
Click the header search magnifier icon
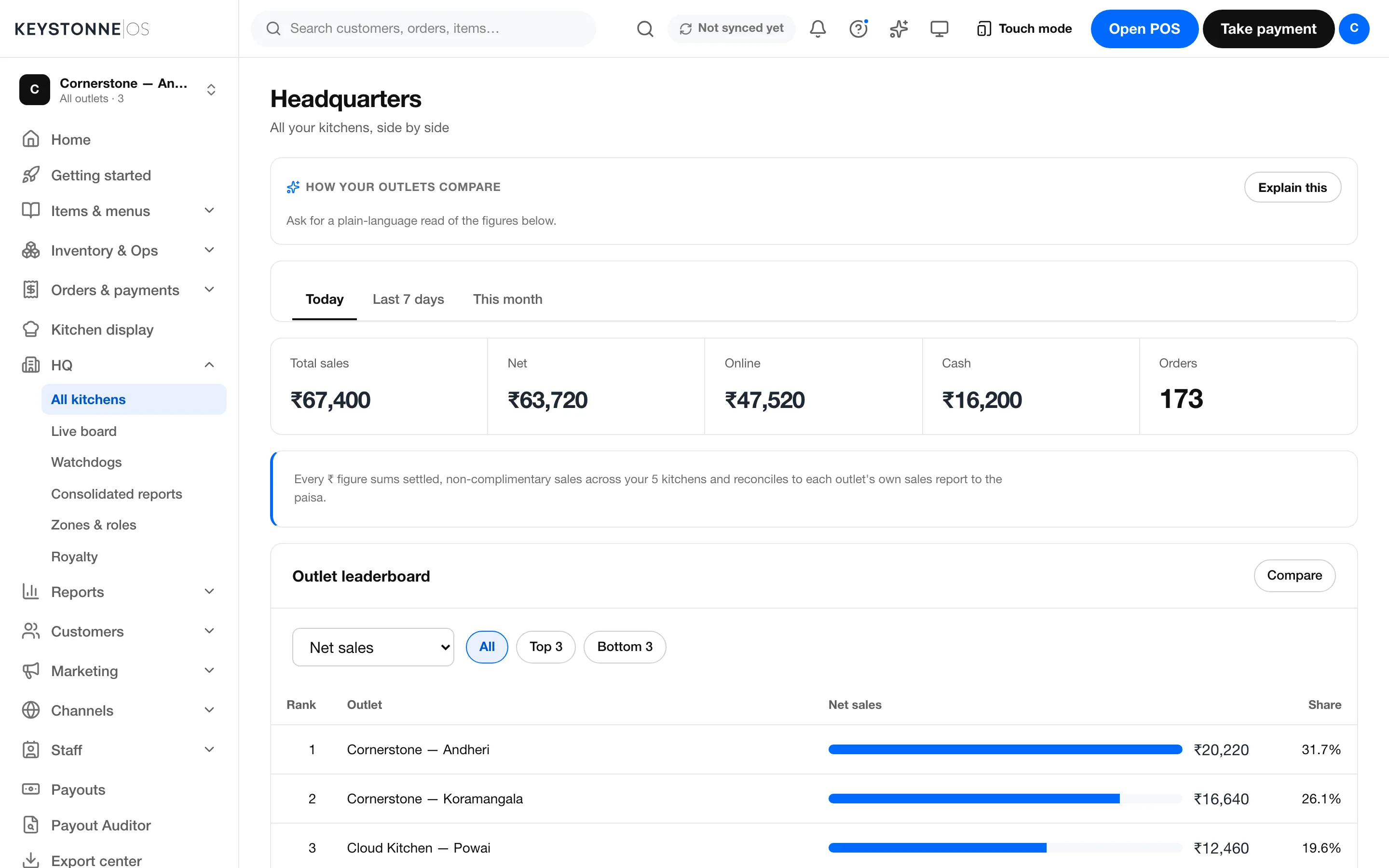[x=644, y=29]
